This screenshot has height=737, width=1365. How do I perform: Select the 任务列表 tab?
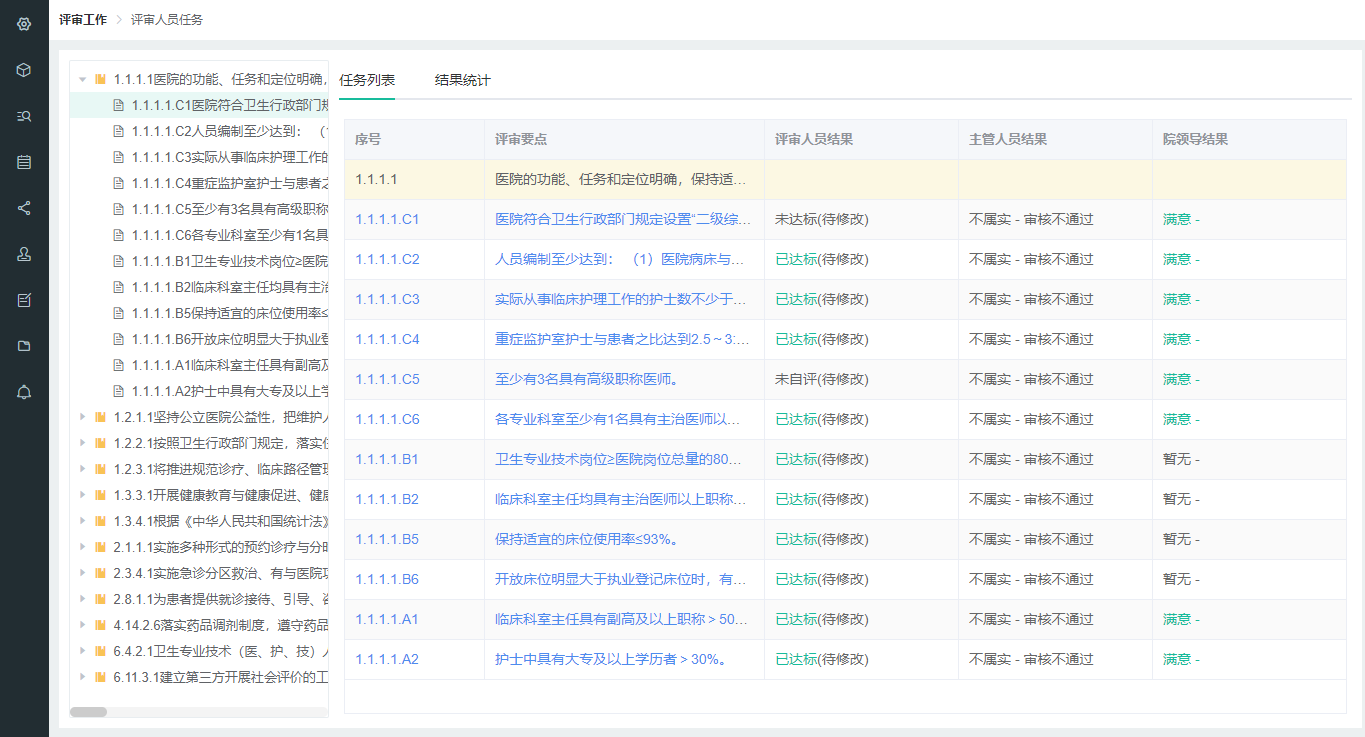coord(367,80)
